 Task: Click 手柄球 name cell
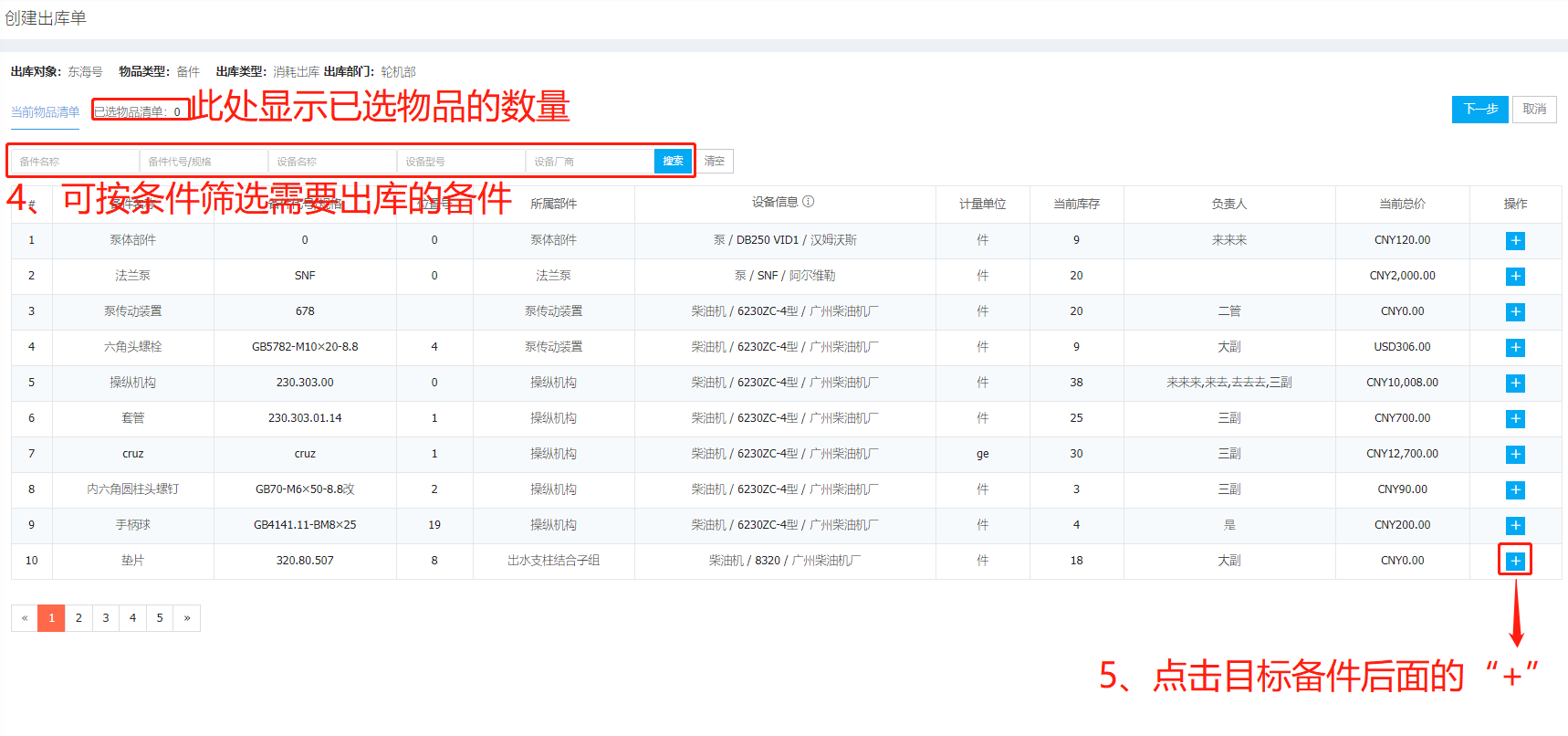coord(132,525)
